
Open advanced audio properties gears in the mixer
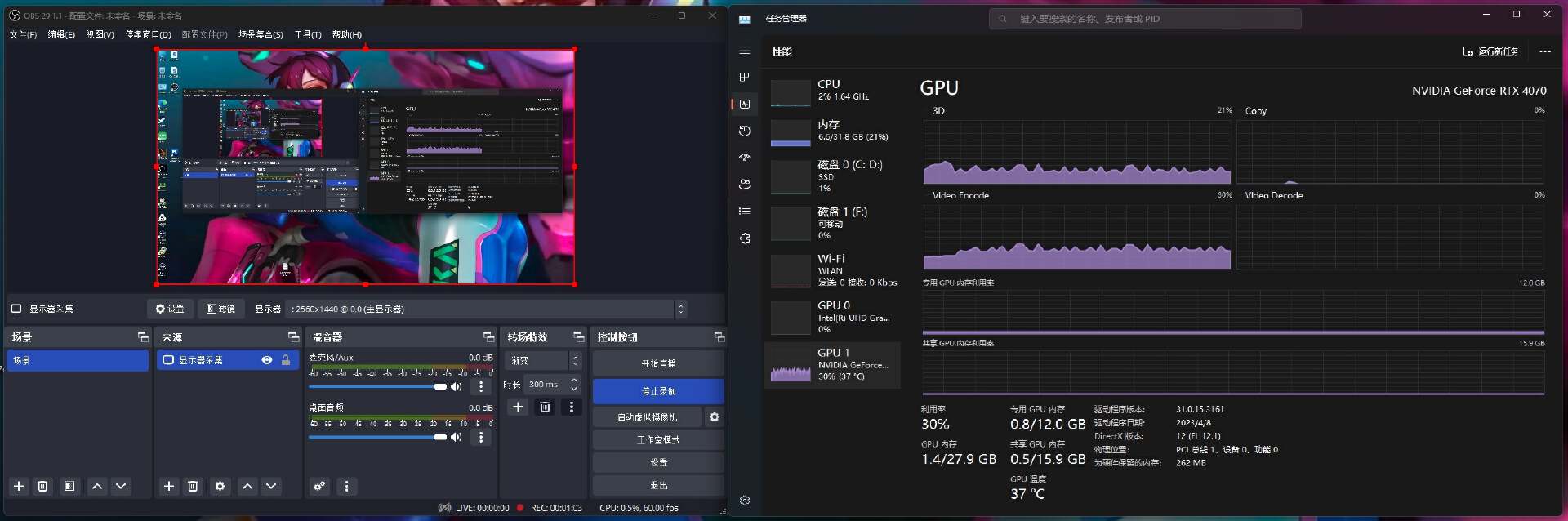[319, 486]
